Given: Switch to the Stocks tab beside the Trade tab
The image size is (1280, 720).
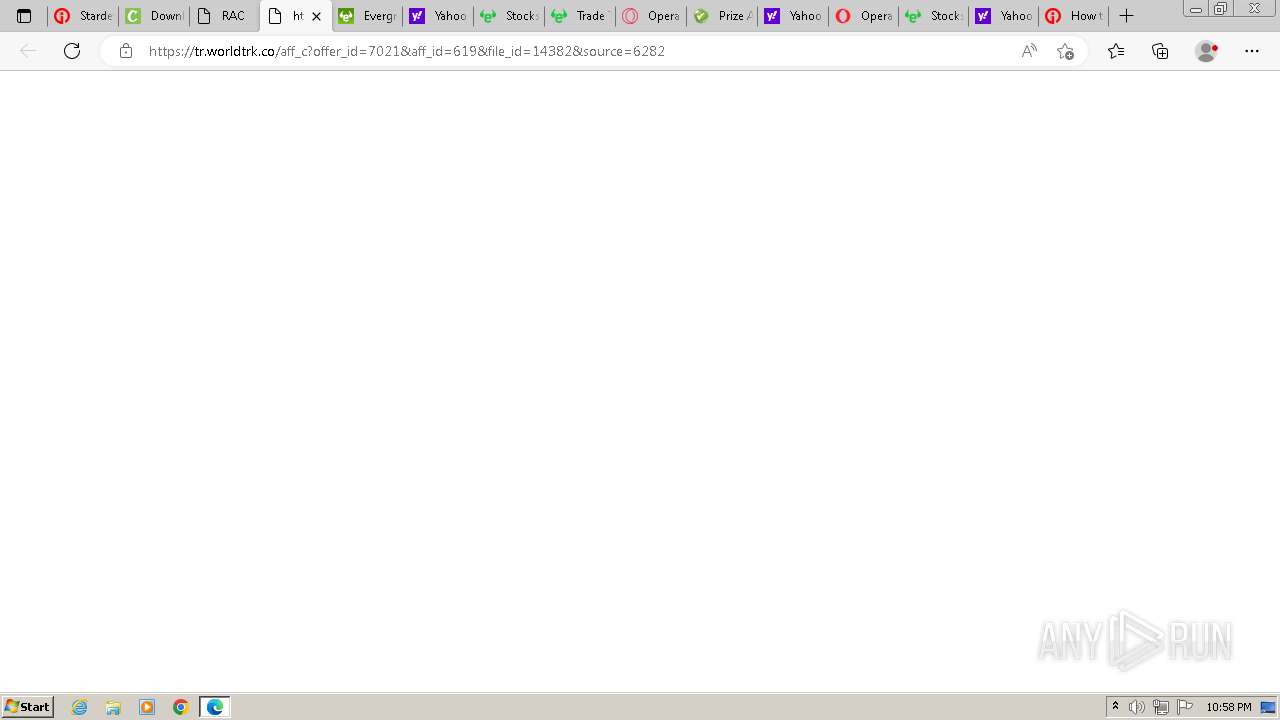Looking at the screenshot, I should 509,16.
